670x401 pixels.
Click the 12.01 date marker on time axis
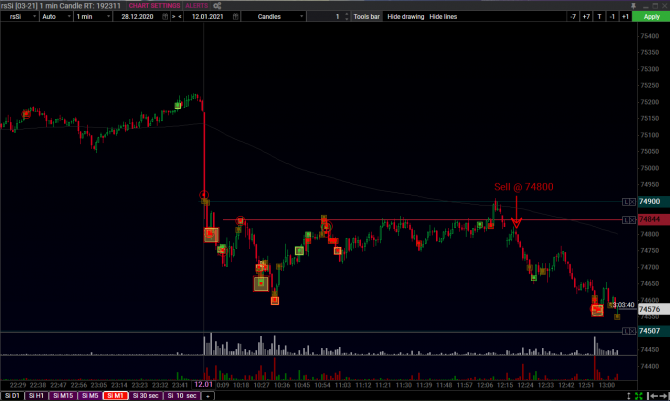coord(203,384)
